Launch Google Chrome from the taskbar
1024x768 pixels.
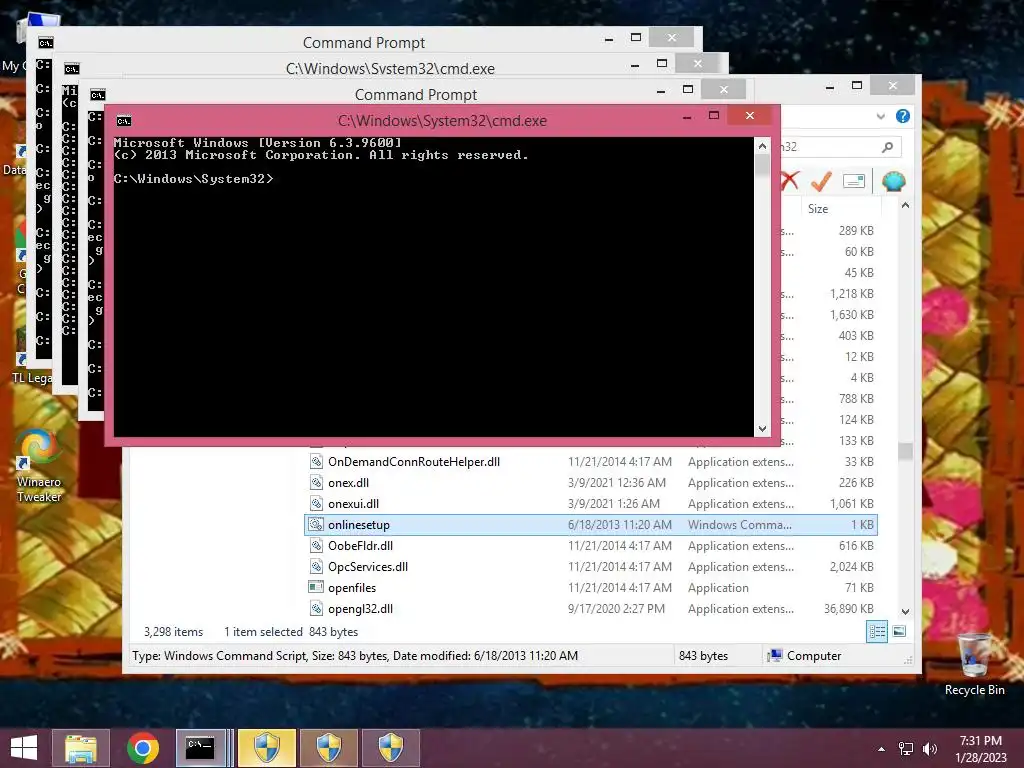click(x=143, y=748)
